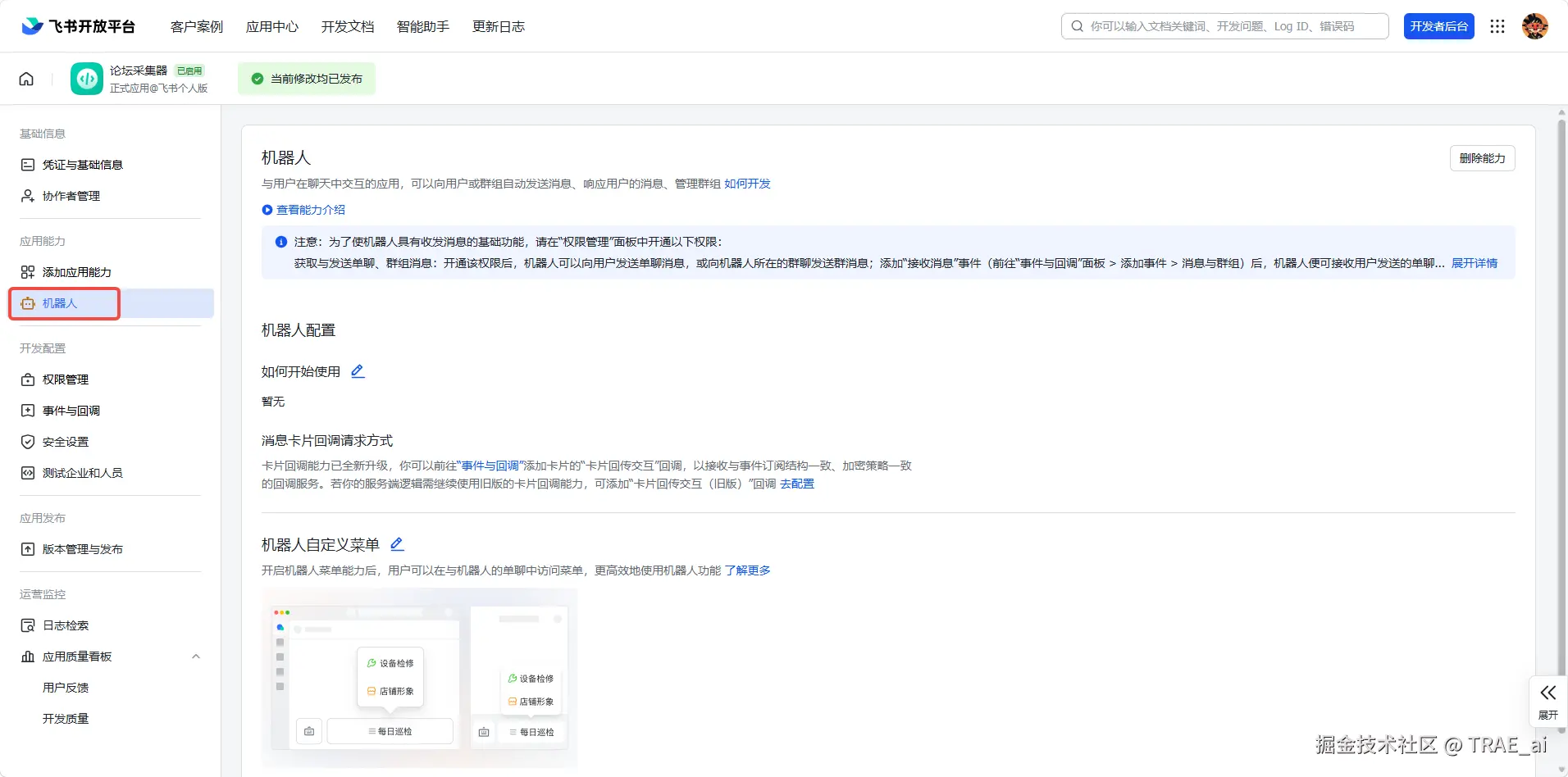The image size is (1568, 777).
Task: Open the user avatar menu
Action: [x=1535, y=26]
